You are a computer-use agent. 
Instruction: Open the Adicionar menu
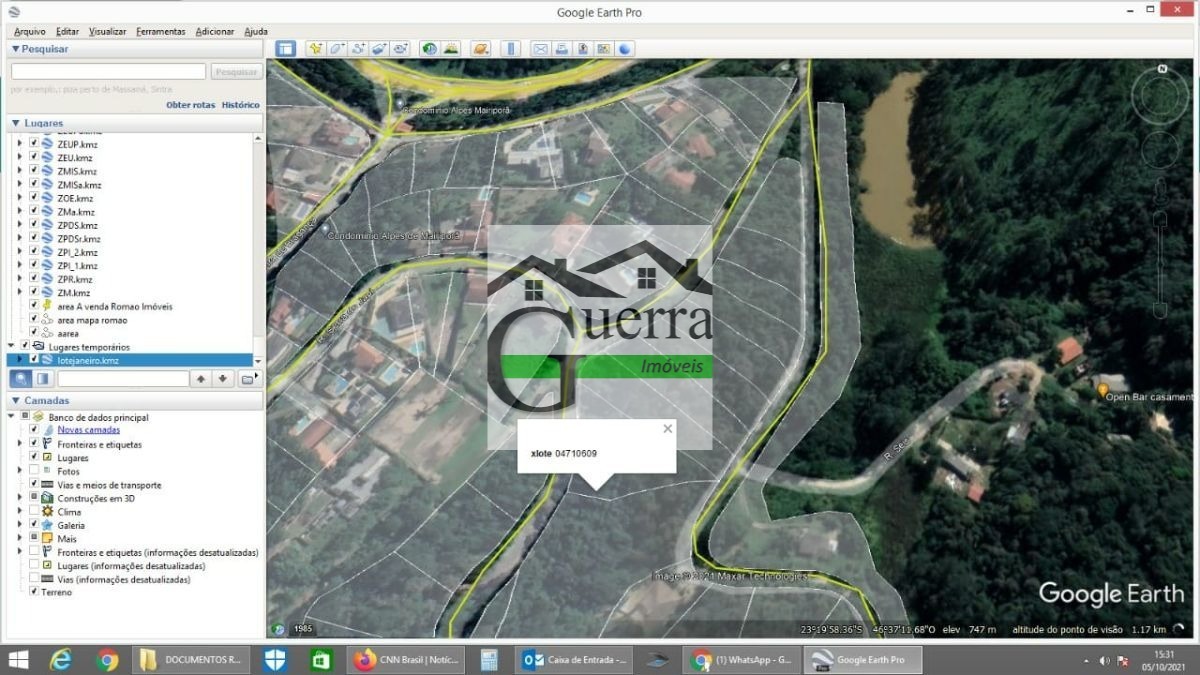215,31
